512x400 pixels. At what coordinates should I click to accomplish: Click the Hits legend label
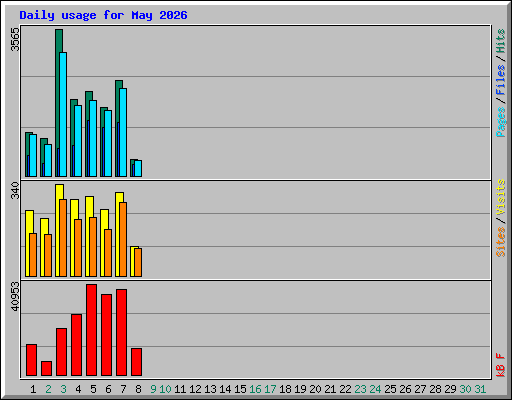coord(500,41)
